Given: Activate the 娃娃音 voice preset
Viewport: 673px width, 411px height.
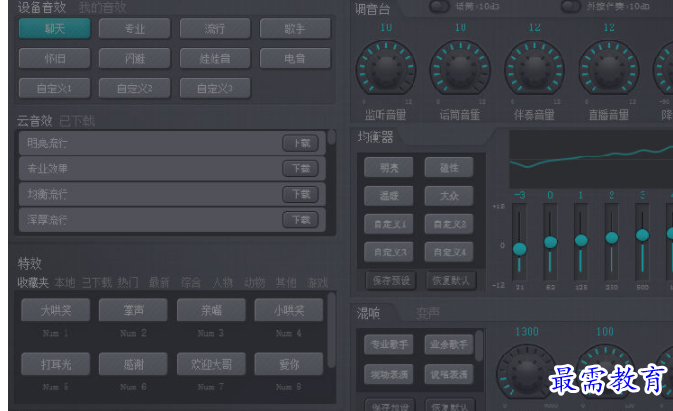Looking at the screenshot, I should click(x=215, y=58).
